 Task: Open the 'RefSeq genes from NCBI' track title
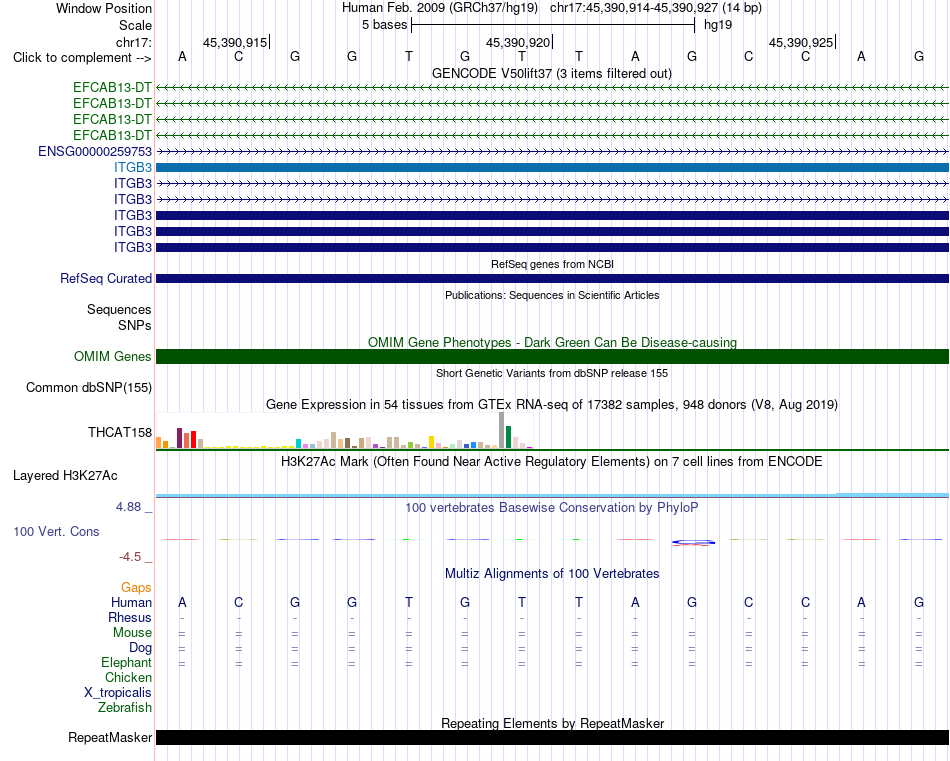tap(552, 264)
